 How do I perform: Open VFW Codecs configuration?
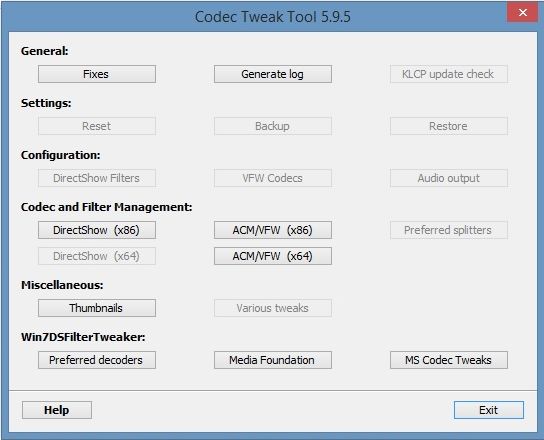point(273,178)
